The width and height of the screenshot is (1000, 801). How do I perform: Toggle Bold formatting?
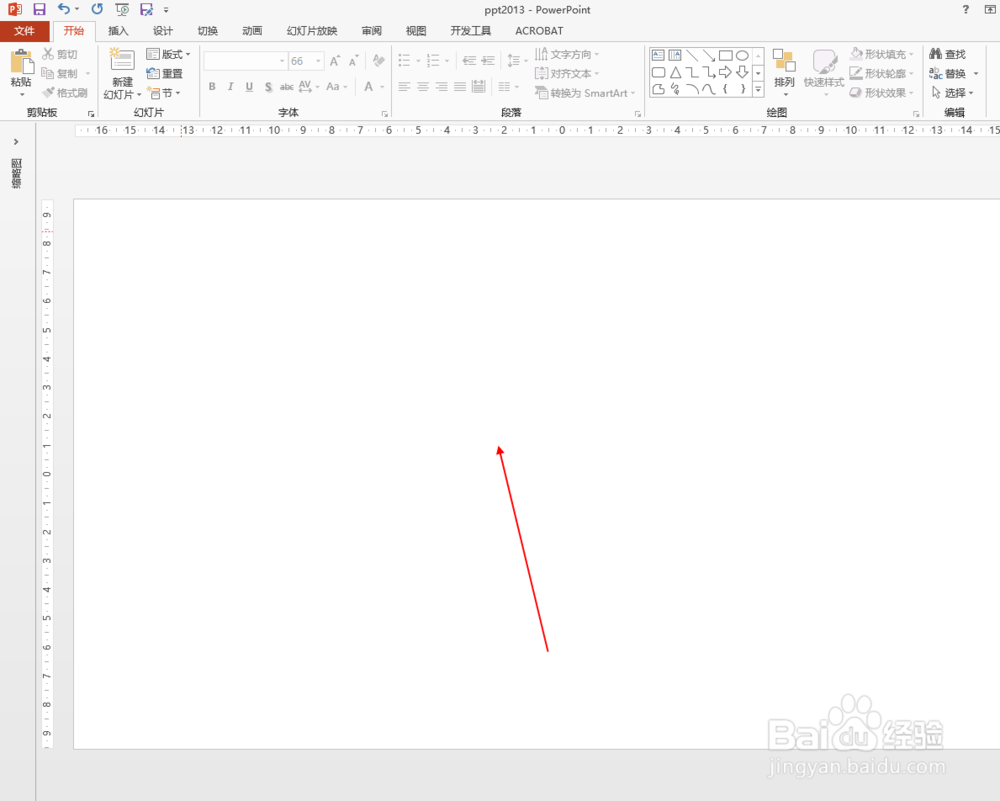pos(212,87)
